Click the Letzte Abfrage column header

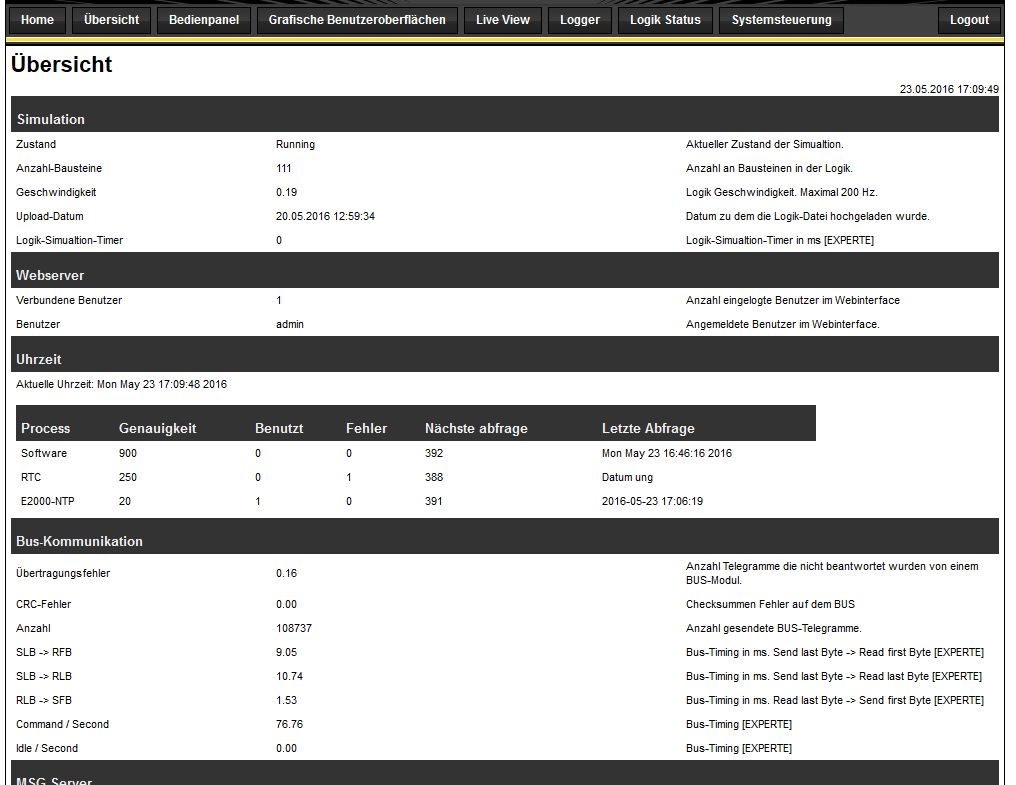(648, 428)
